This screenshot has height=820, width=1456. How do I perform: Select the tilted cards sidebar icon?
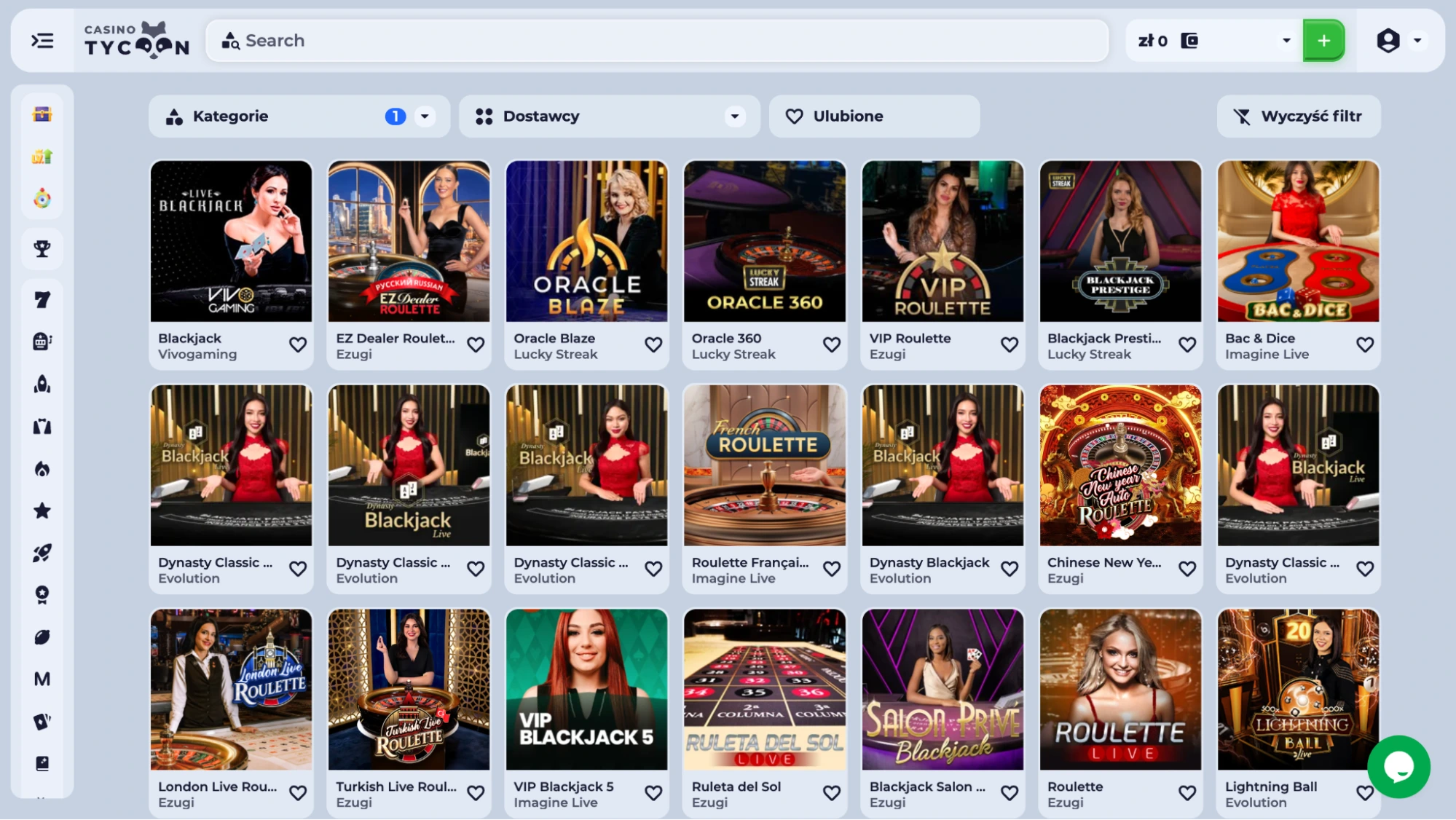click(x=42, y=722)
